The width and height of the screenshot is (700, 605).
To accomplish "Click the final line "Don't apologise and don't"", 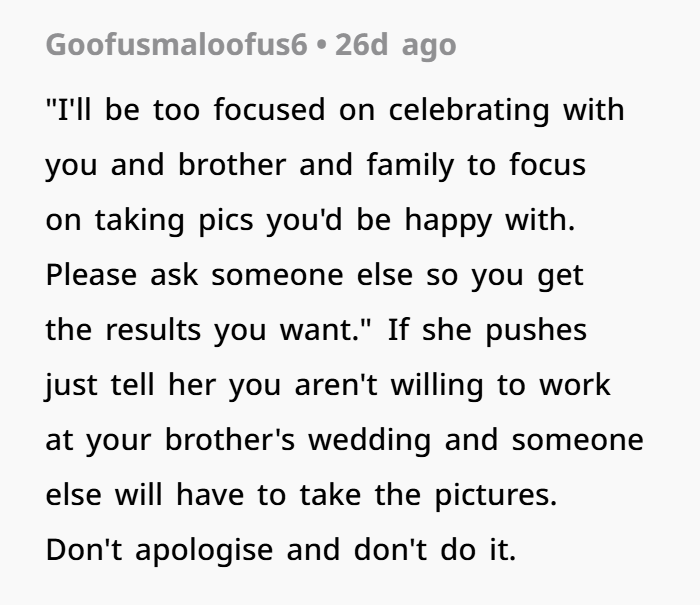I will coord(280,550).
